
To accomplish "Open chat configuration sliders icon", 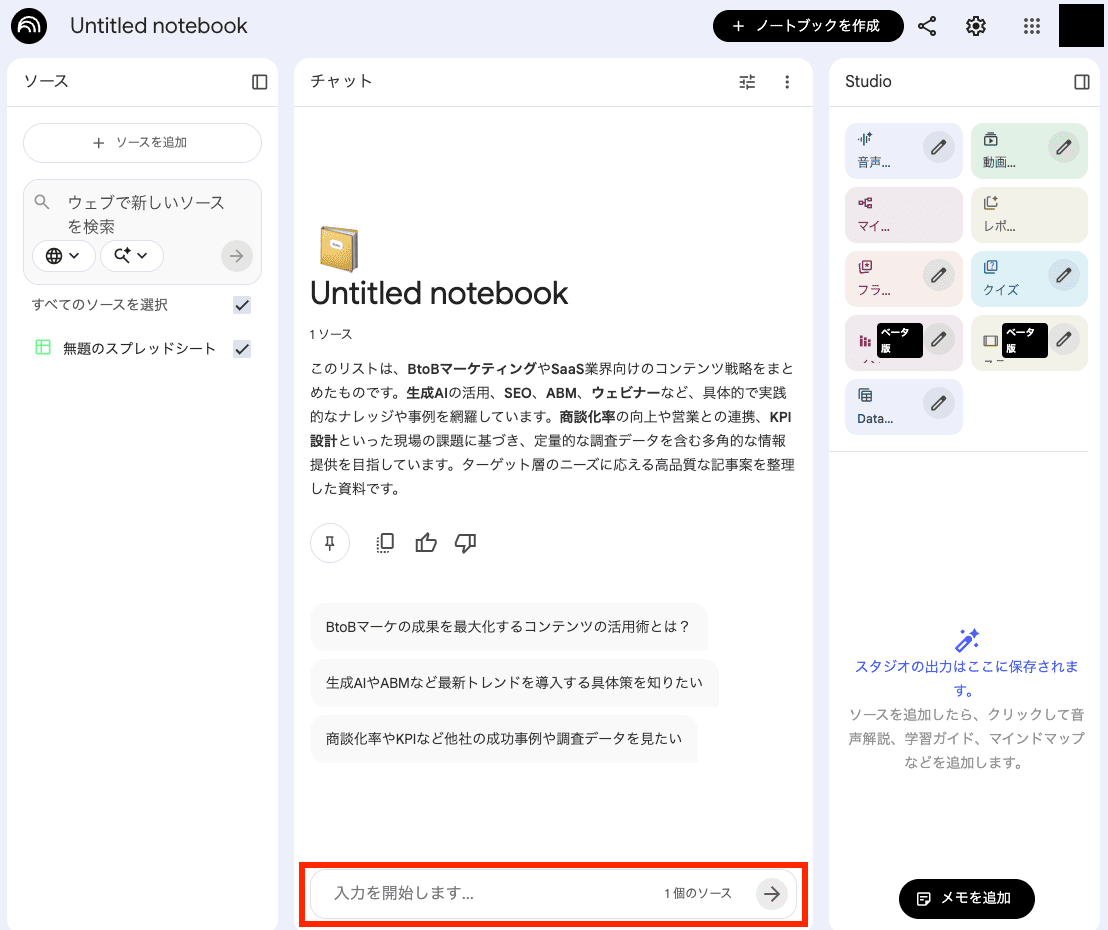I will [747, 82].
